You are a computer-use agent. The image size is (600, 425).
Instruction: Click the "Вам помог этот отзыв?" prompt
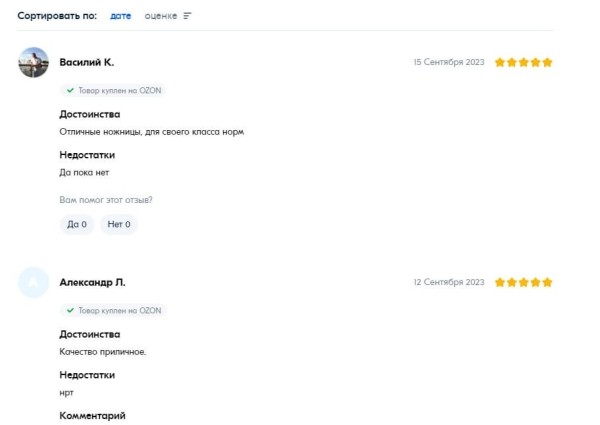[106, 200]
